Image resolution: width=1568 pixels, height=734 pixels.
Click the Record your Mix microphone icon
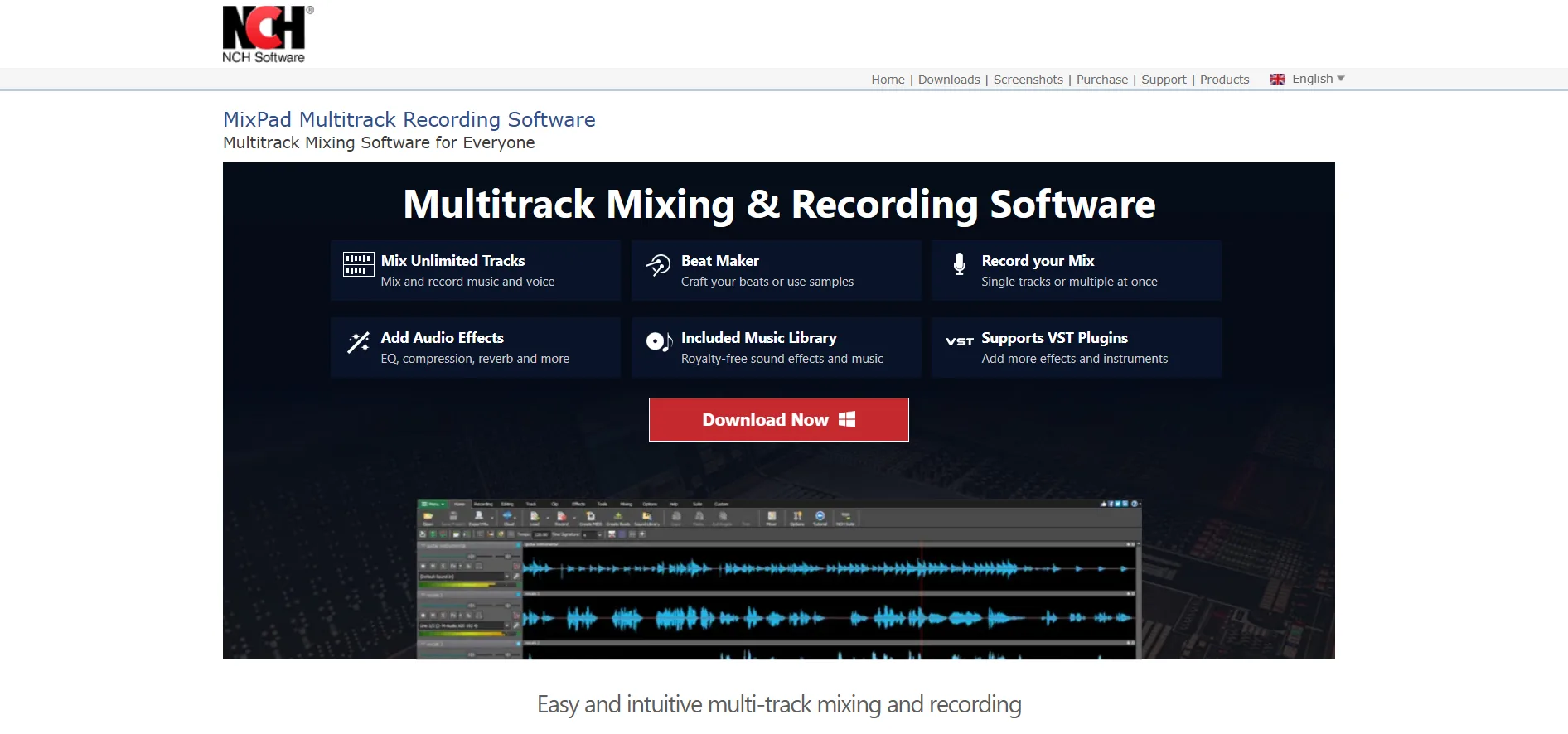click(x=959, y=264)
